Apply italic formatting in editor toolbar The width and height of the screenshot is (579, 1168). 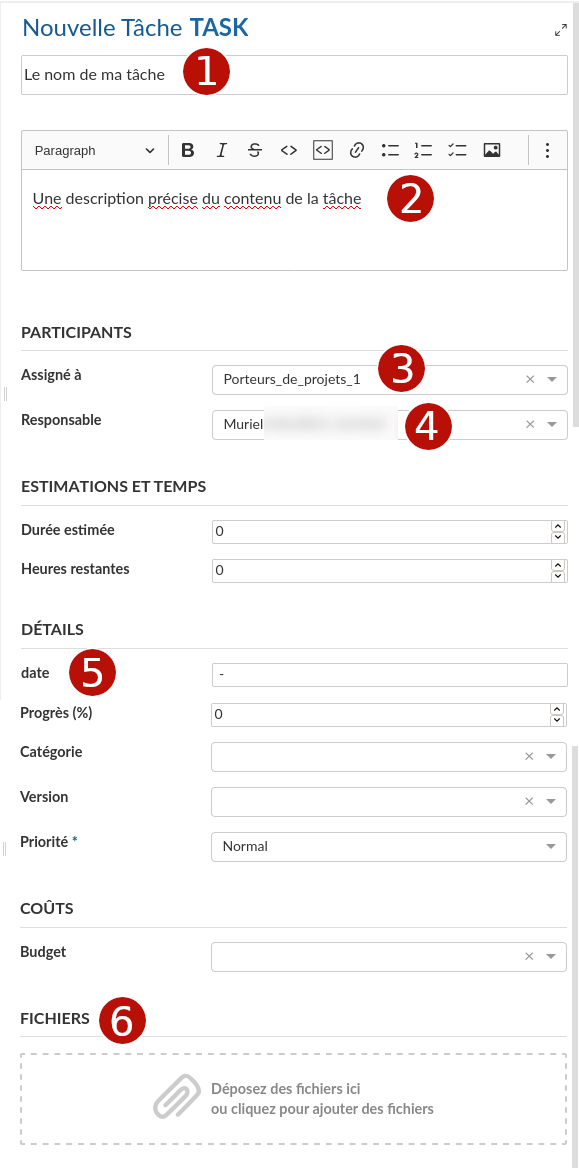tap(221, 150)
